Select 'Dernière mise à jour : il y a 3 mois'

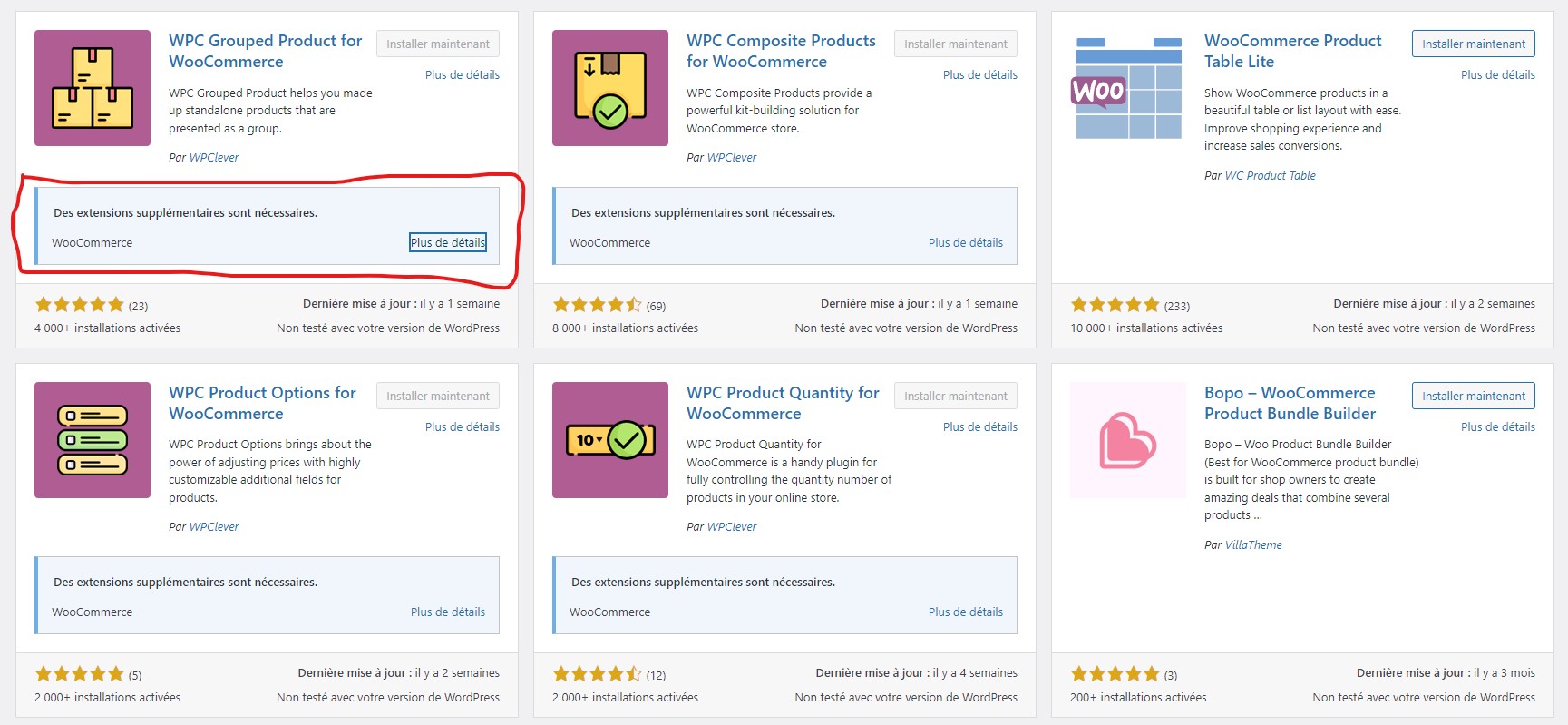(x=1446, y=672)
